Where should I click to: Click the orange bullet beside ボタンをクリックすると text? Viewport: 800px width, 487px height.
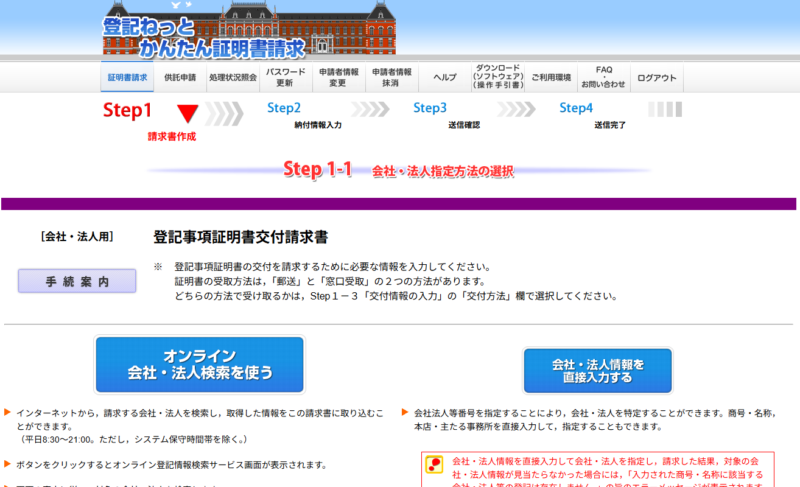8,464
